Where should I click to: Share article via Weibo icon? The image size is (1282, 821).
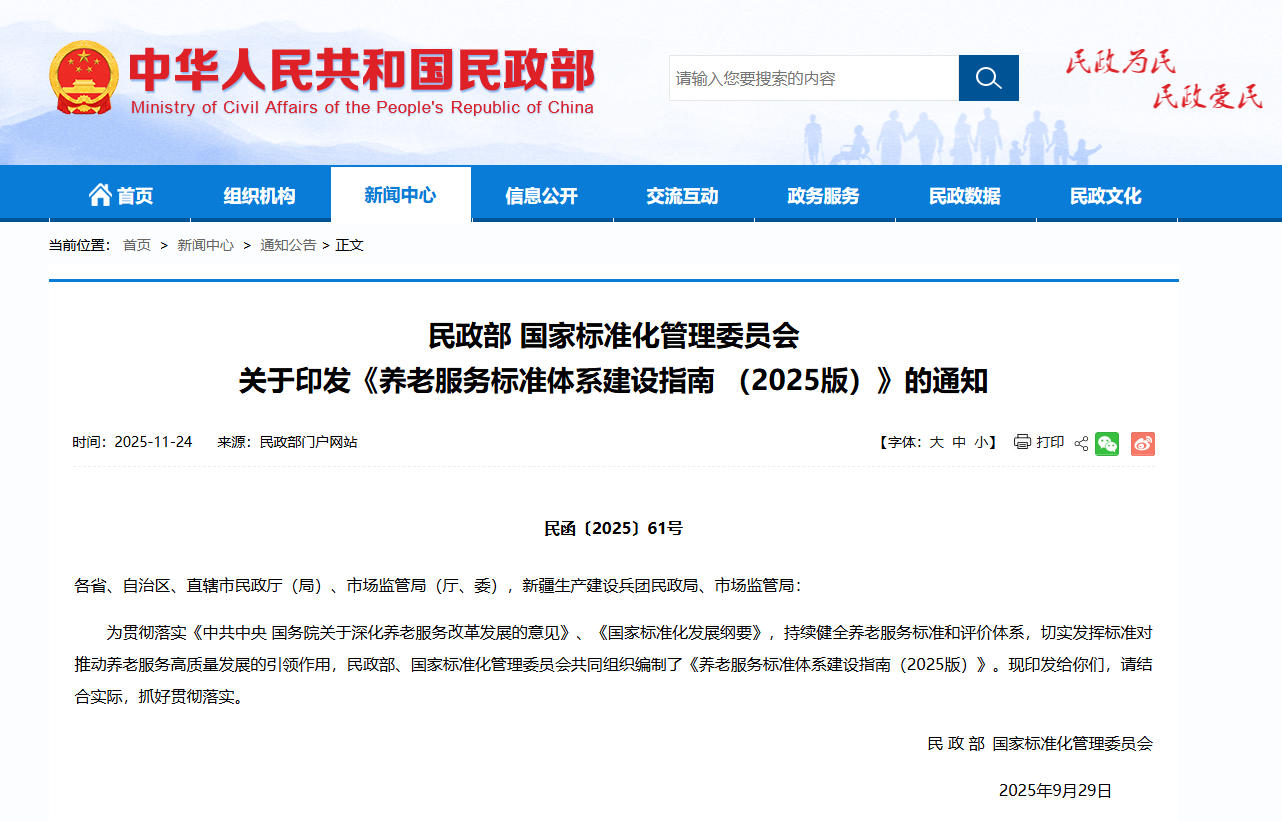pos(1143,443)
